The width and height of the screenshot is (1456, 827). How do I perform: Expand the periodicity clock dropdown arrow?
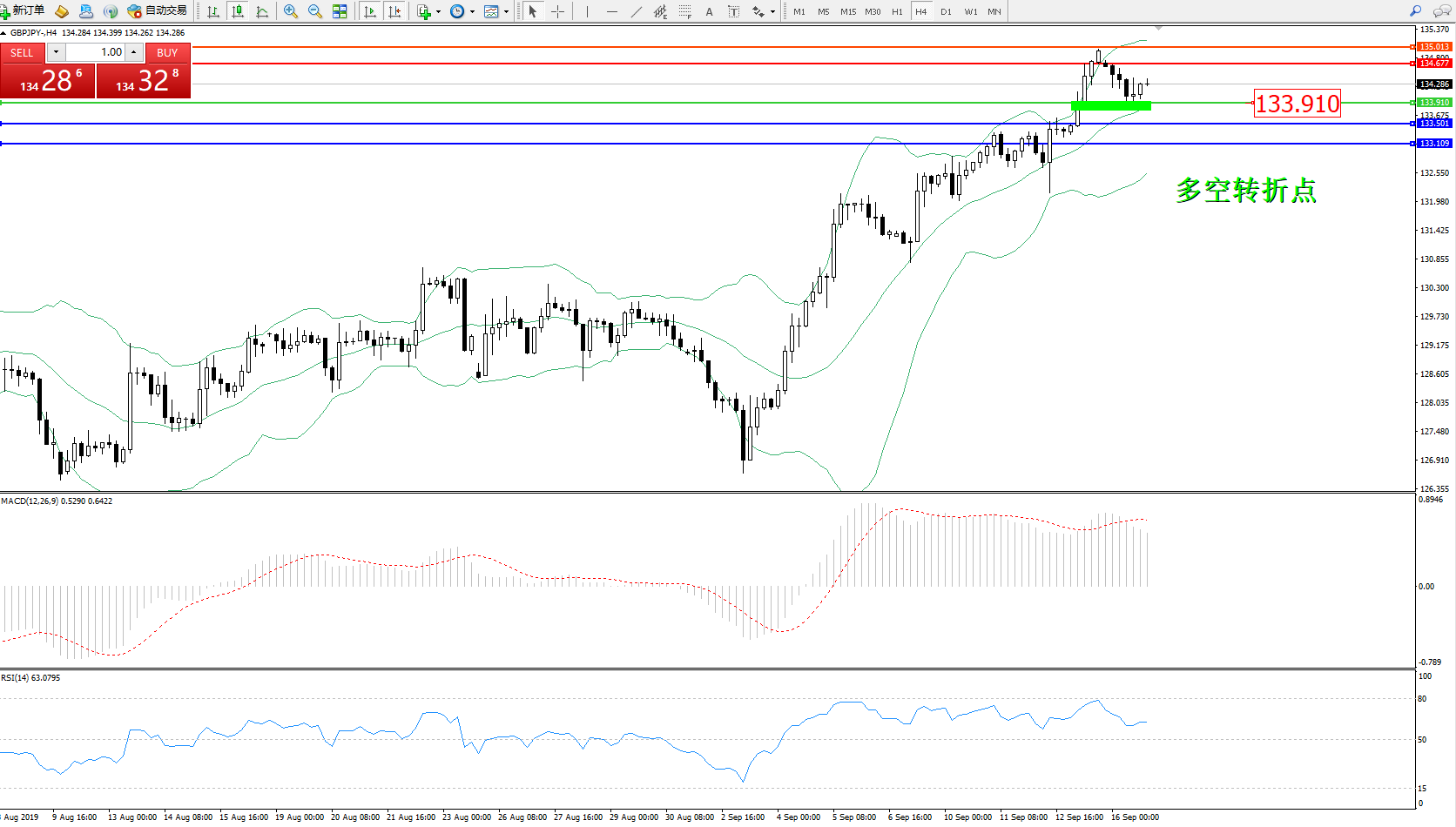coord(472,11)
